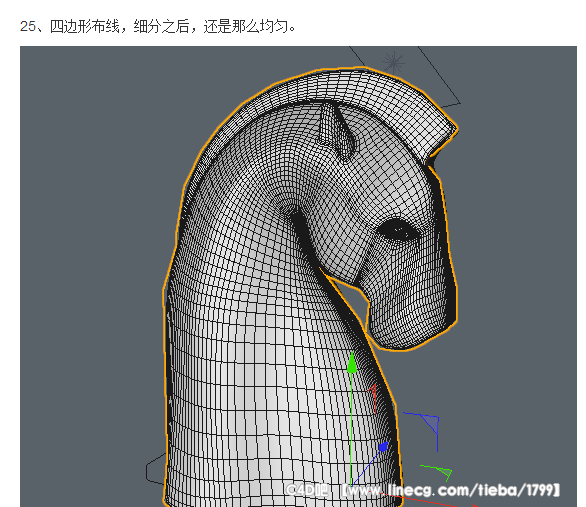This screenshot has height=507, width=586.
Task: Click the green Y-axis arrow on the gizmo
Action: (352, 362)
